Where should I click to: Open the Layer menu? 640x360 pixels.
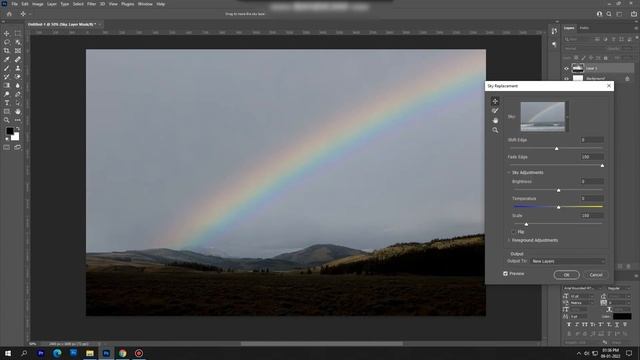pos(52,4)
